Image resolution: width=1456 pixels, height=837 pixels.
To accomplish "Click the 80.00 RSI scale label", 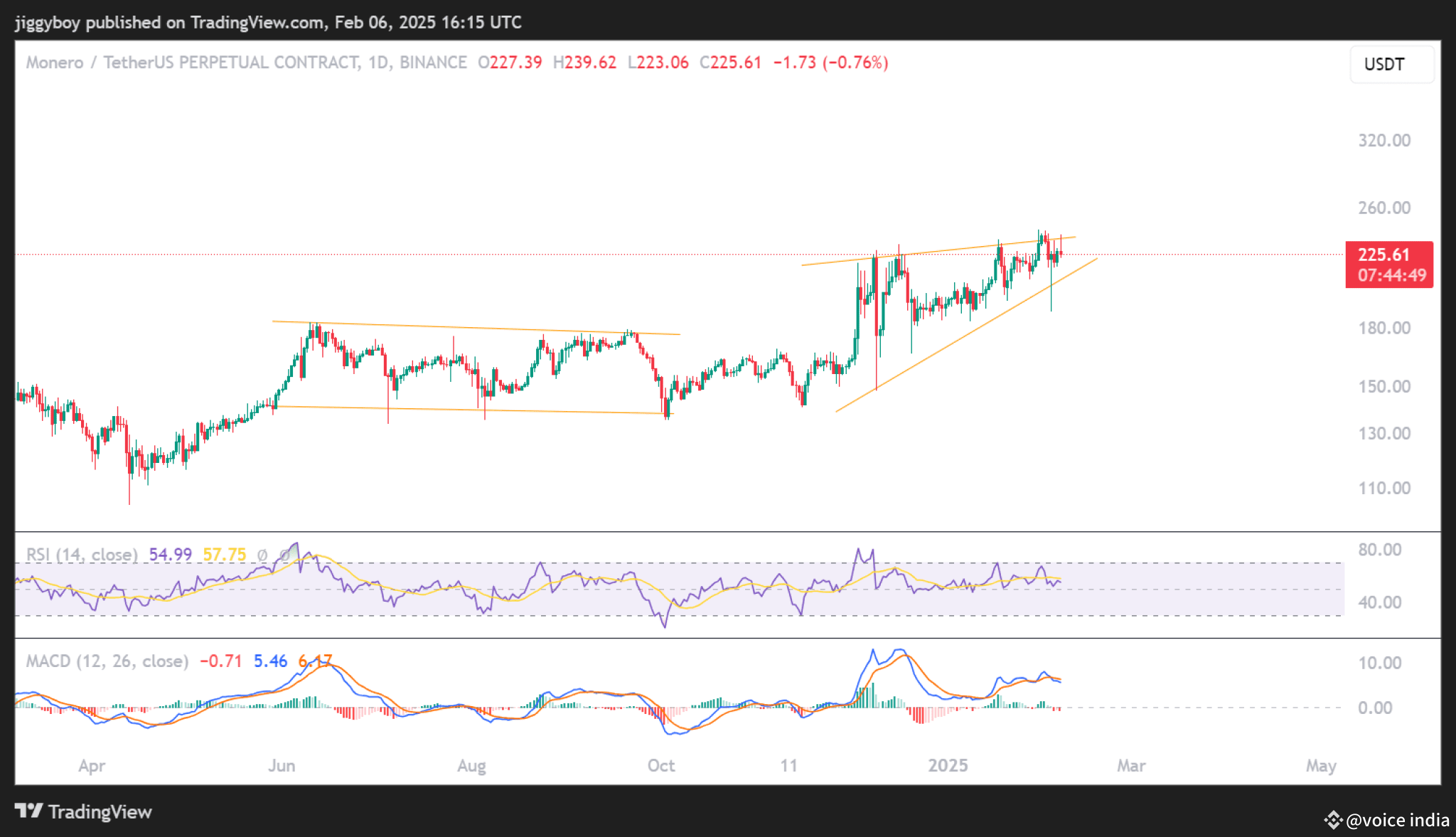I will click(x=1379, y=550).
